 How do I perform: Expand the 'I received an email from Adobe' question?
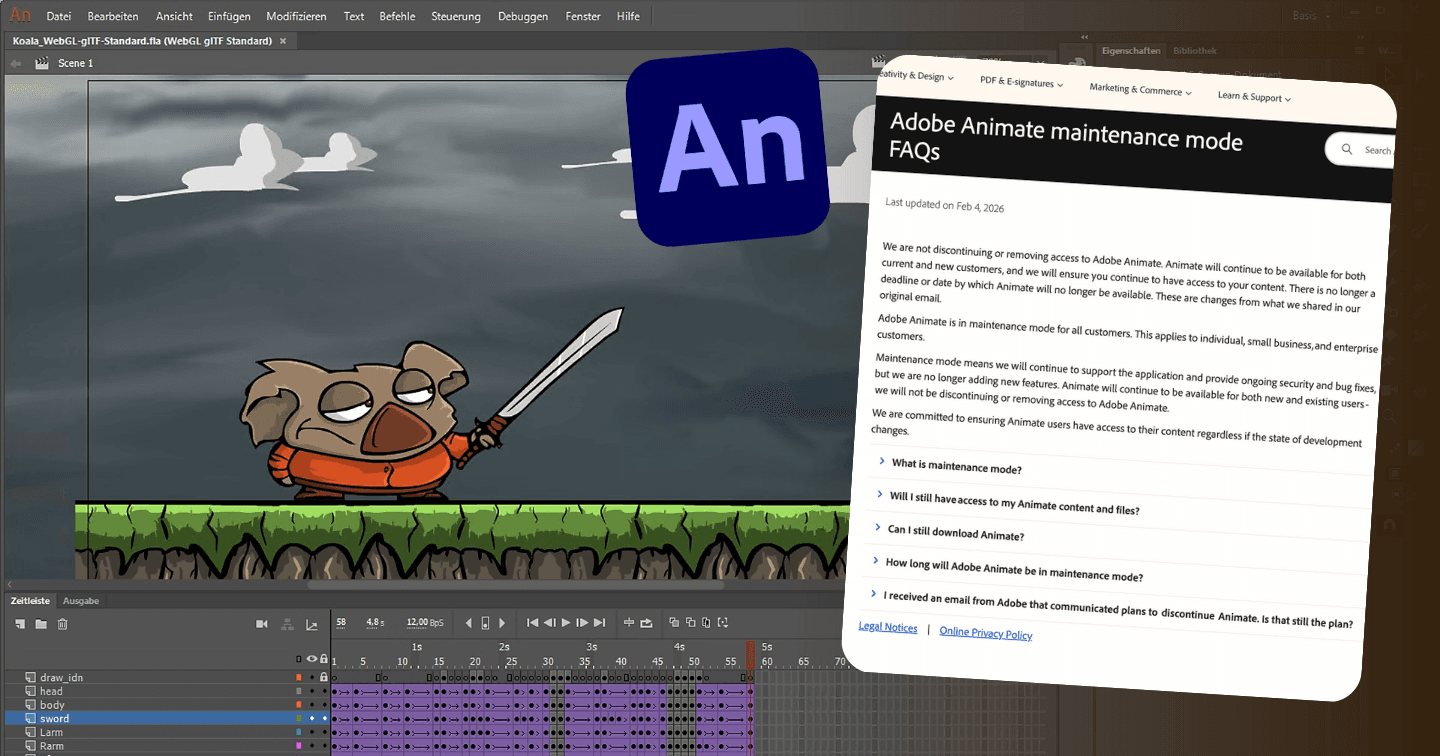pyautogui.click(x=1110, y=608)
